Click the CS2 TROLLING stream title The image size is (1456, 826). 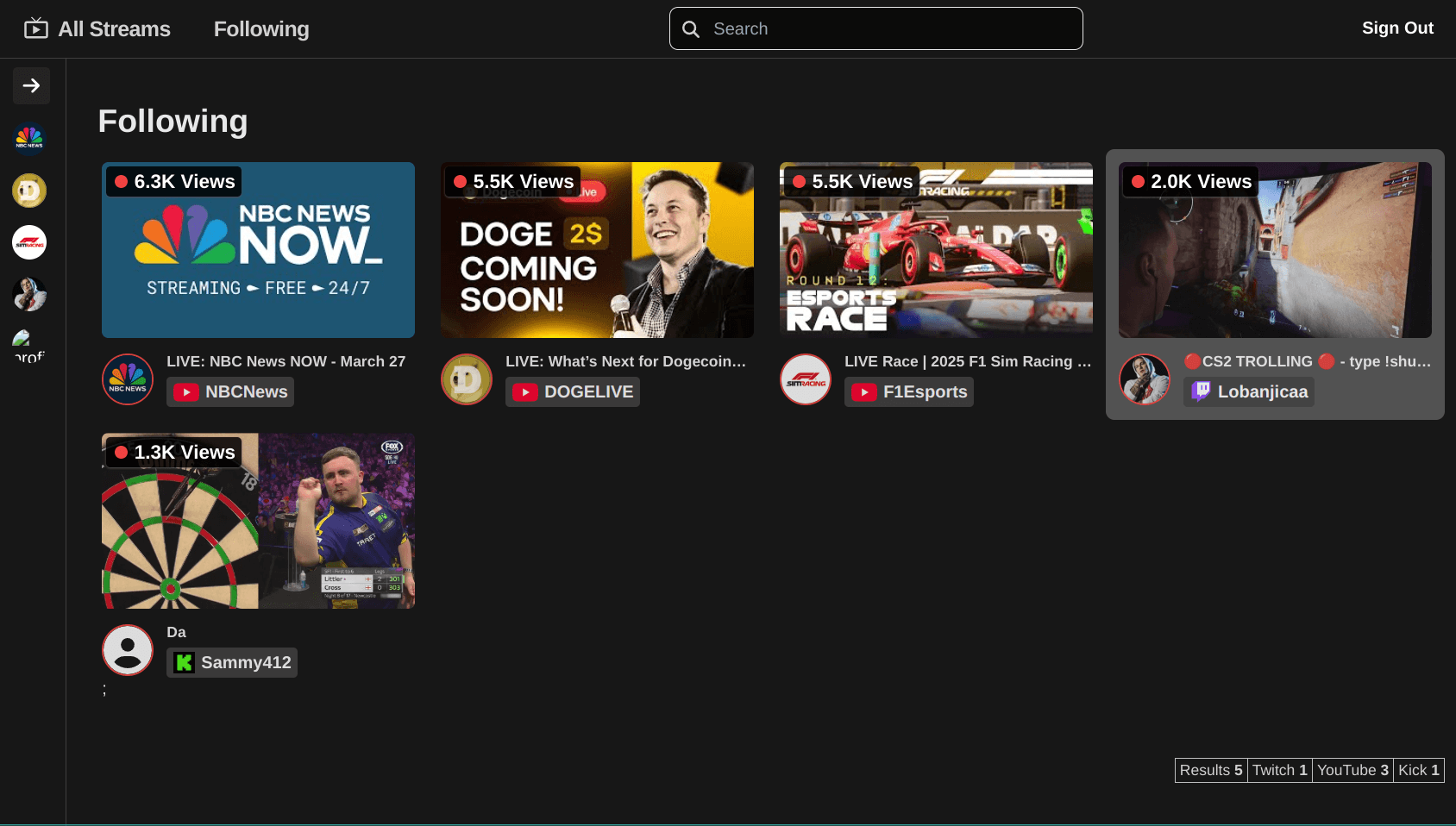tap(1308, 361)
